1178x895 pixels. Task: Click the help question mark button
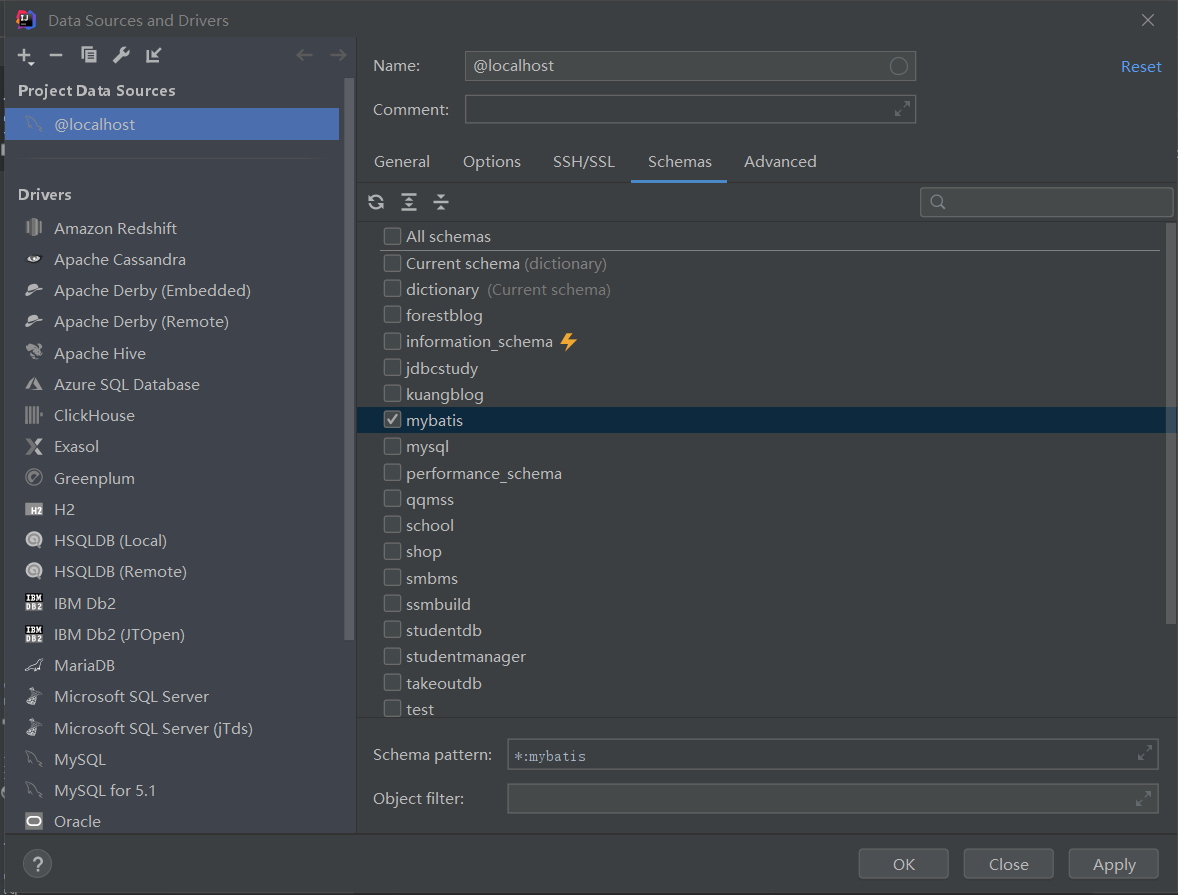pyautogui.click(x=38, y=863)
